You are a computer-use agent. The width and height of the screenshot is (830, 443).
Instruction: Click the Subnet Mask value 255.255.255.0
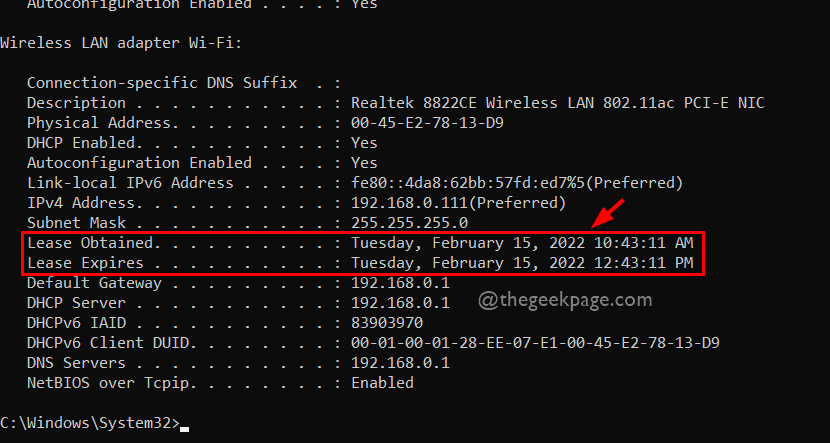coord(410,223)
